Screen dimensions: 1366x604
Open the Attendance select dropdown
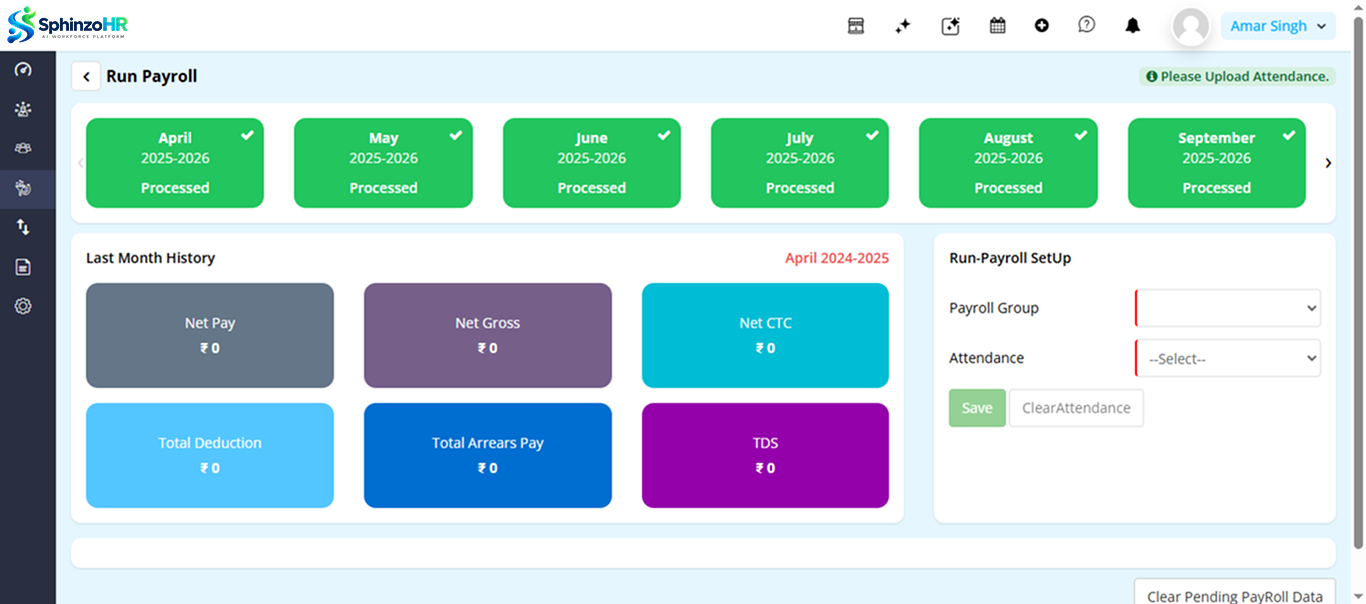[x=1228, y=358]
